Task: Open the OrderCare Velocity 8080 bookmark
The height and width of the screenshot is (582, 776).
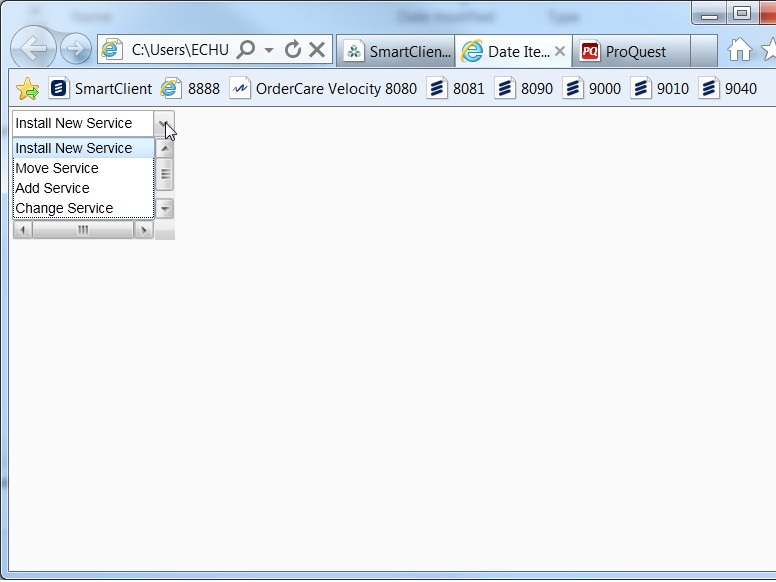Action: (323, 89)
